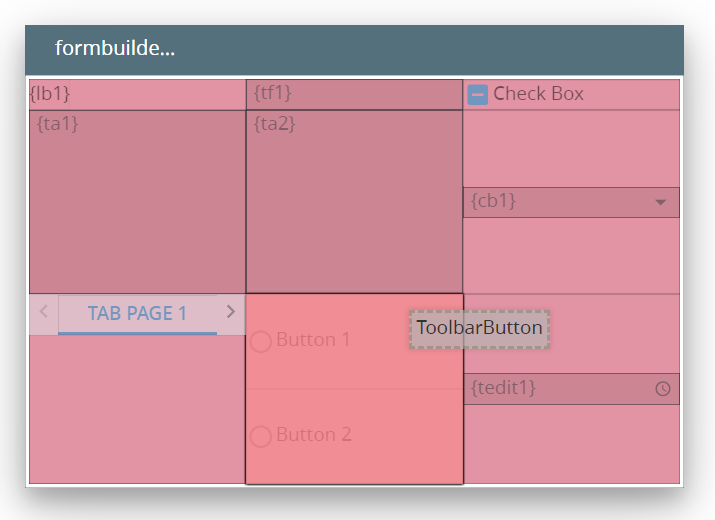Click the clock icon in tedit1 field
The width and height of the screenshot is (715, 520).
coord(662,389)
